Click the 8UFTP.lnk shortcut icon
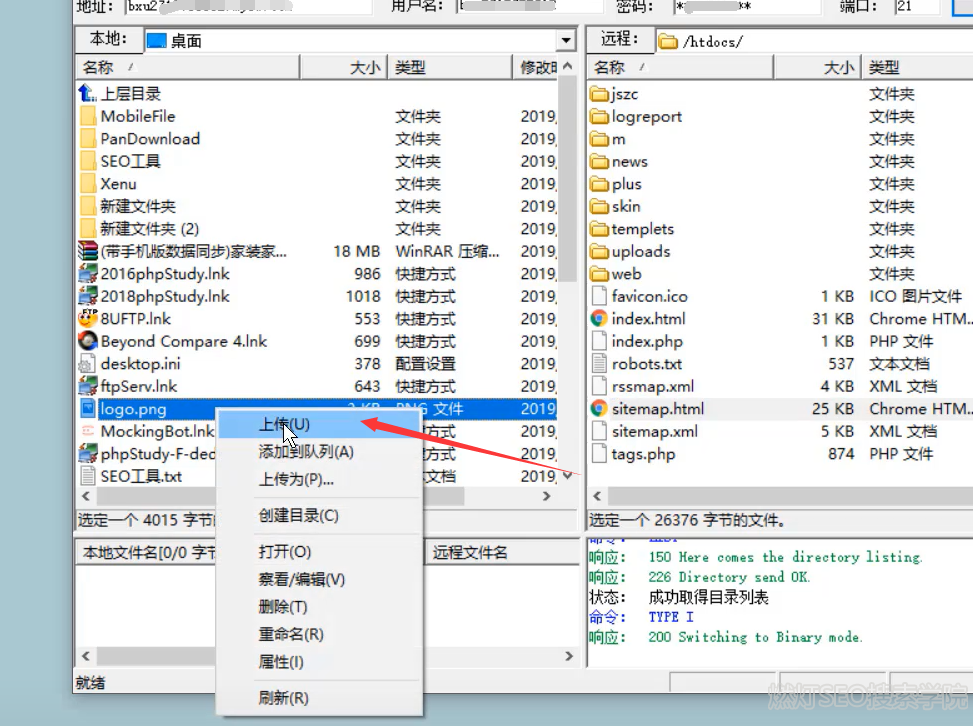Viewport: 973px width, 726px height. click(87, 319)
